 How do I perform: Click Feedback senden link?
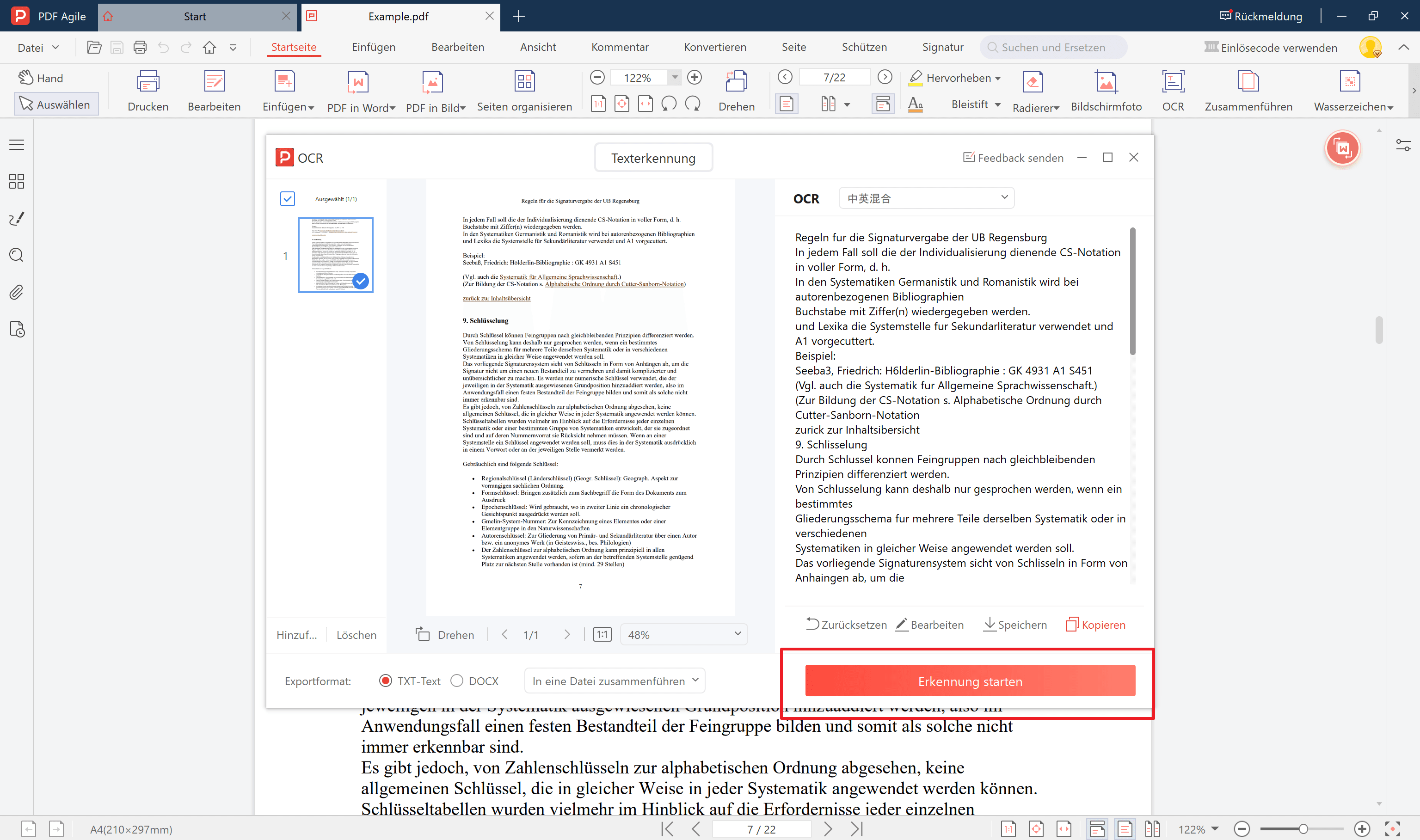pos(1013,158)
